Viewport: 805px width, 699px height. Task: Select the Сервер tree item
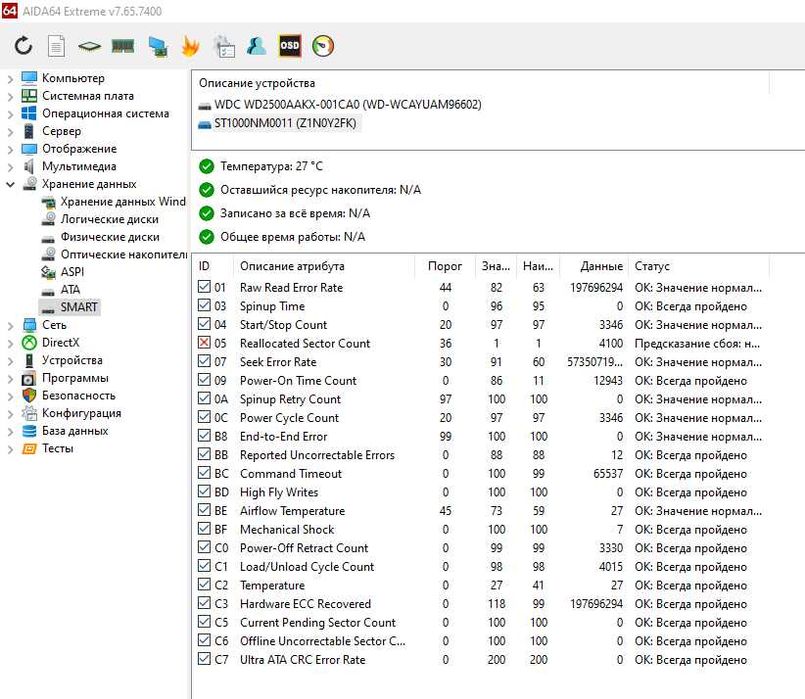[61, 131]
